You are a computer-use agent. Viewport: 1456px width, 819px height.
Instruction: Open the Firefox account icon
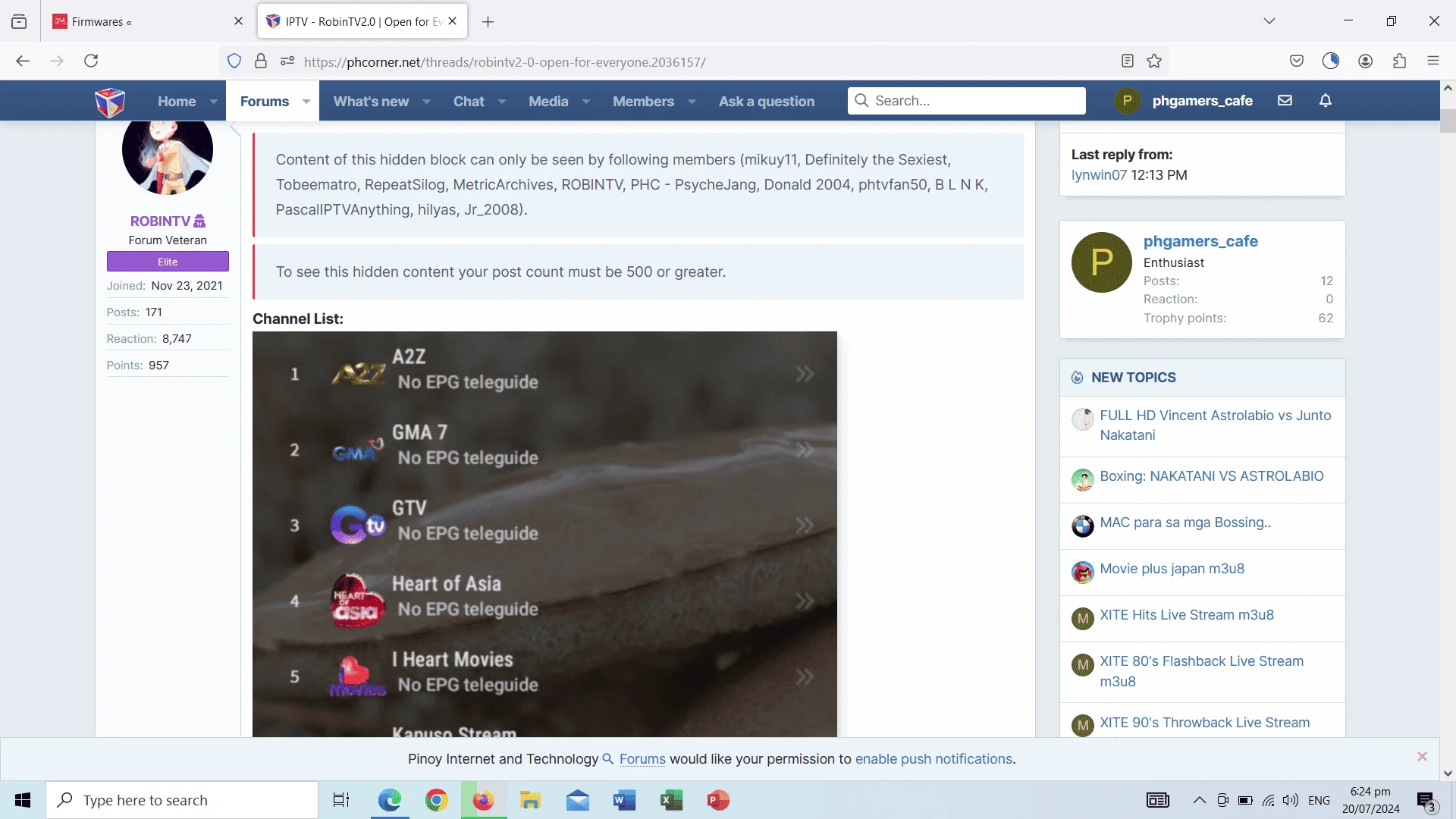point(1366,61)
